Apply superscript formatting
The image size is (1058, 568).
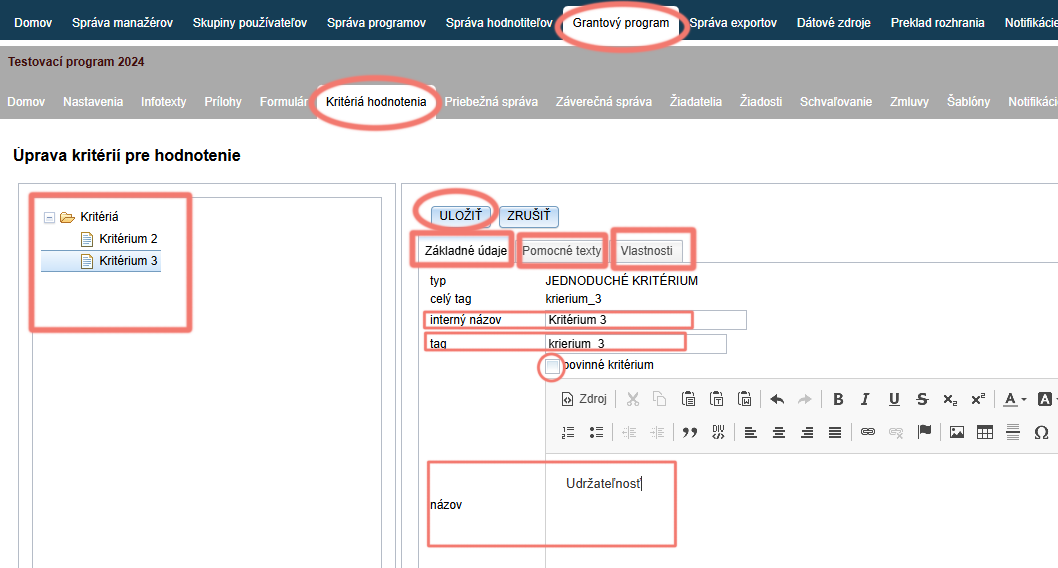(x=978, y=399)
